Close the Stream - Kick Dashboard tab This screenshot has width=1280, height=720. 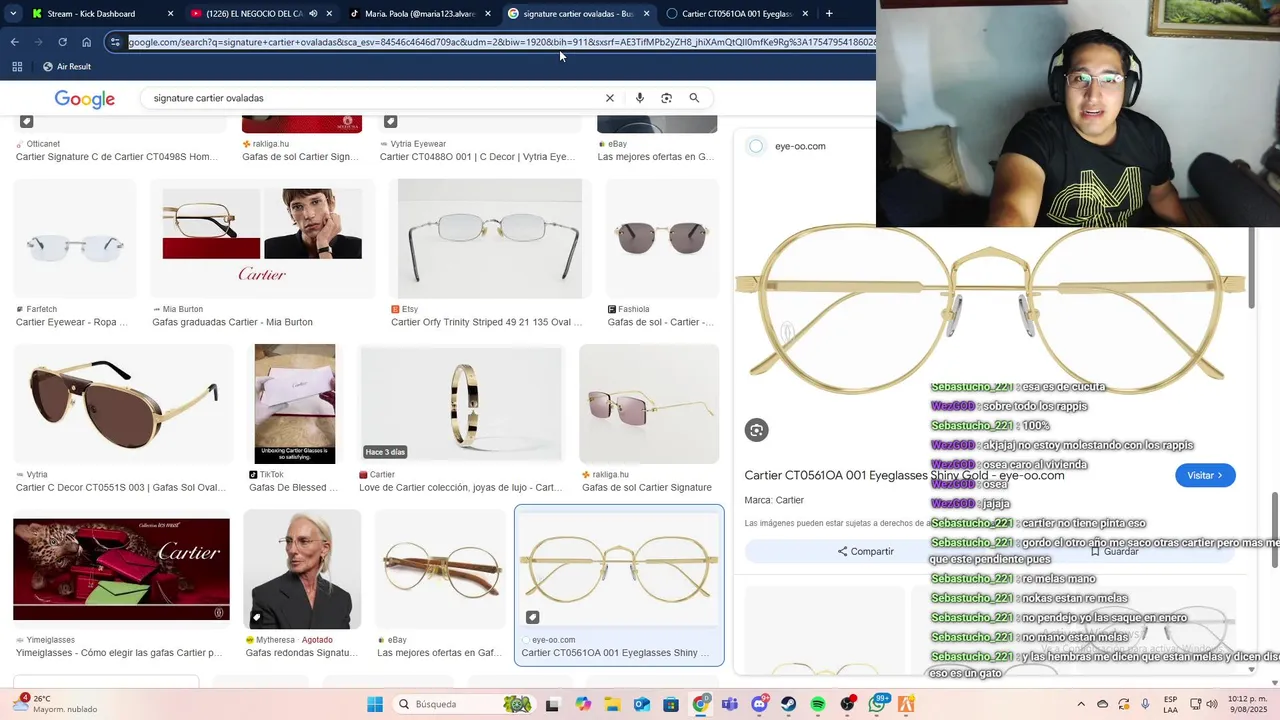point(170,14)
